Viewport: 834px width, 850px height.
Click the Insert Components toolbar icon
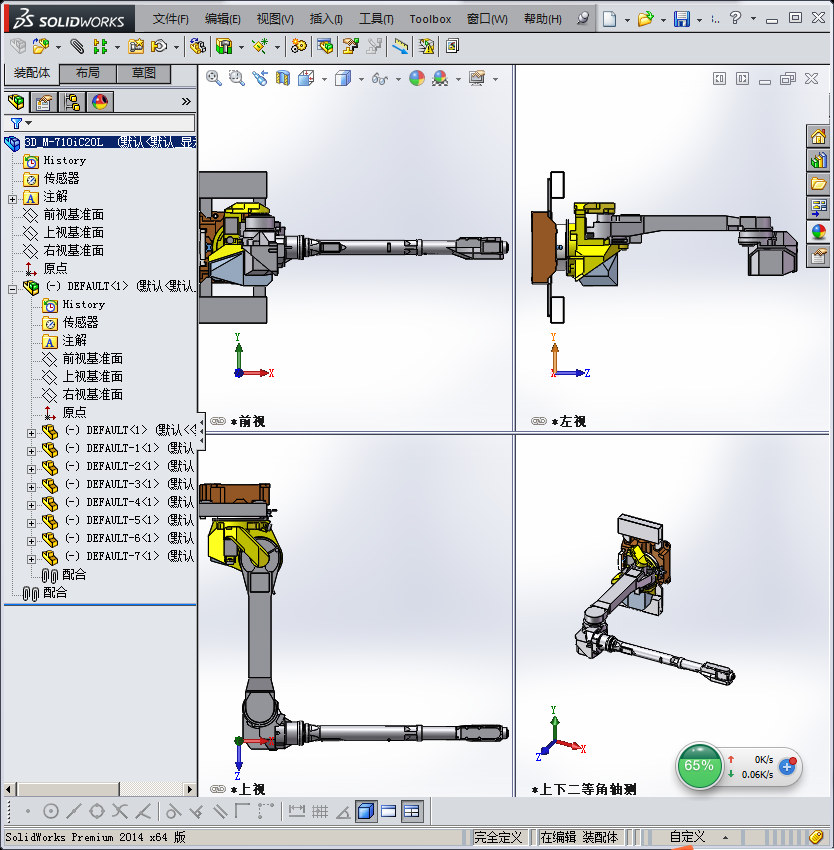coord(41,47)
